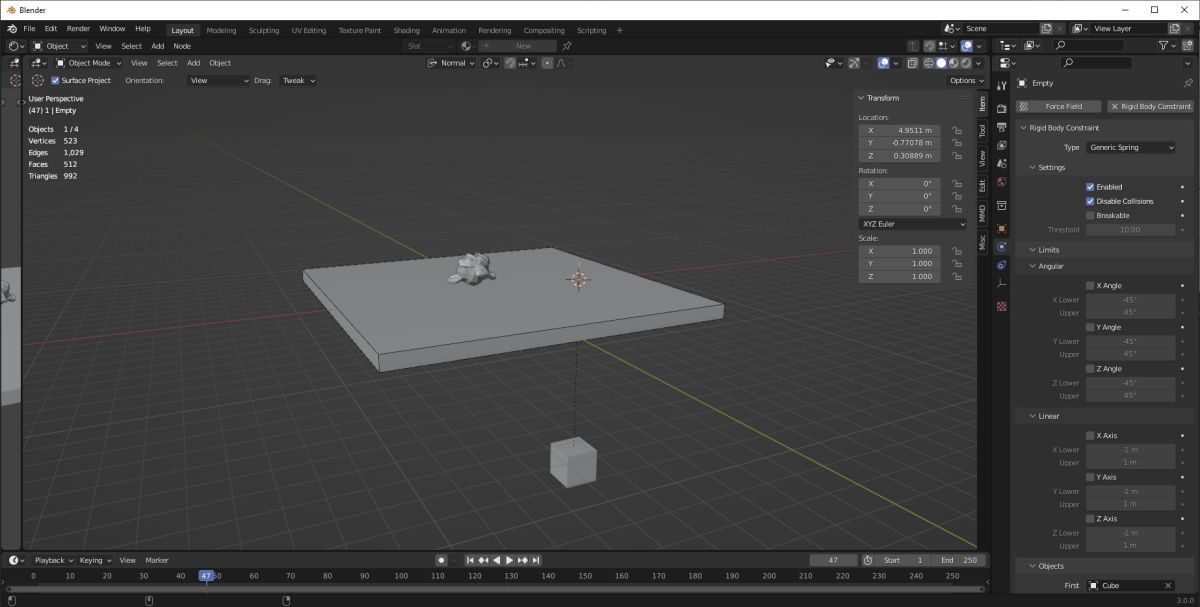Switch viewport to Solid shading
This screenshot has height=607, width=1200.
[941, 63]
